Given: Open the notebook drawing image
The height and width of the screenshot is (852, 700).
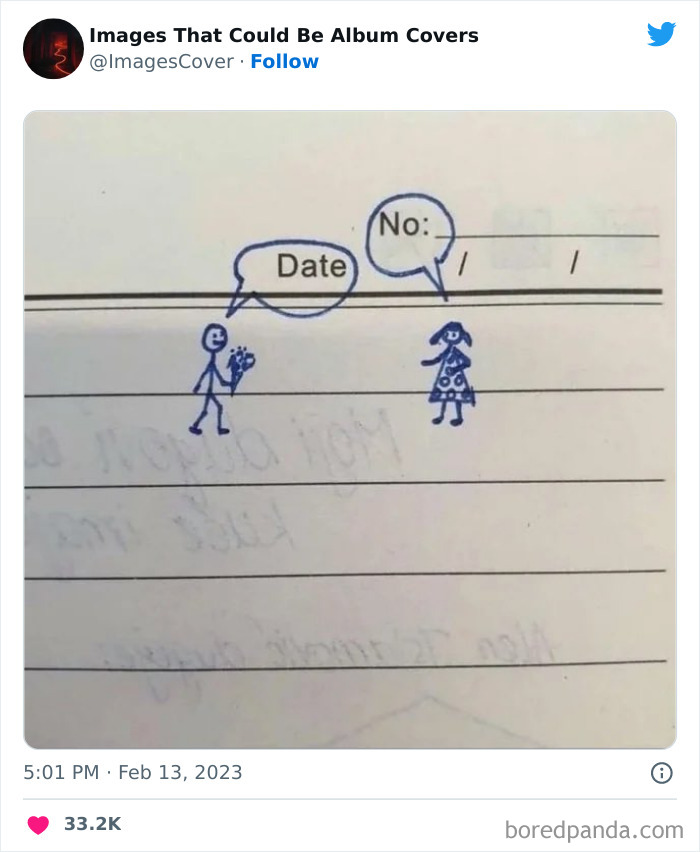Looking at the screenshot, I should coord(350,429).
